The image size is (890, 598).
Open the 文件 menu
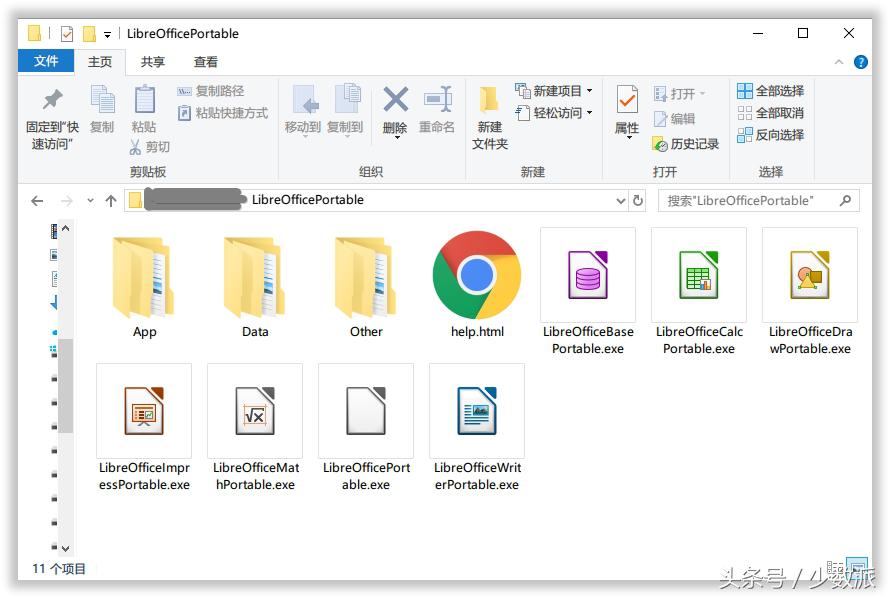tap(46, 61)
